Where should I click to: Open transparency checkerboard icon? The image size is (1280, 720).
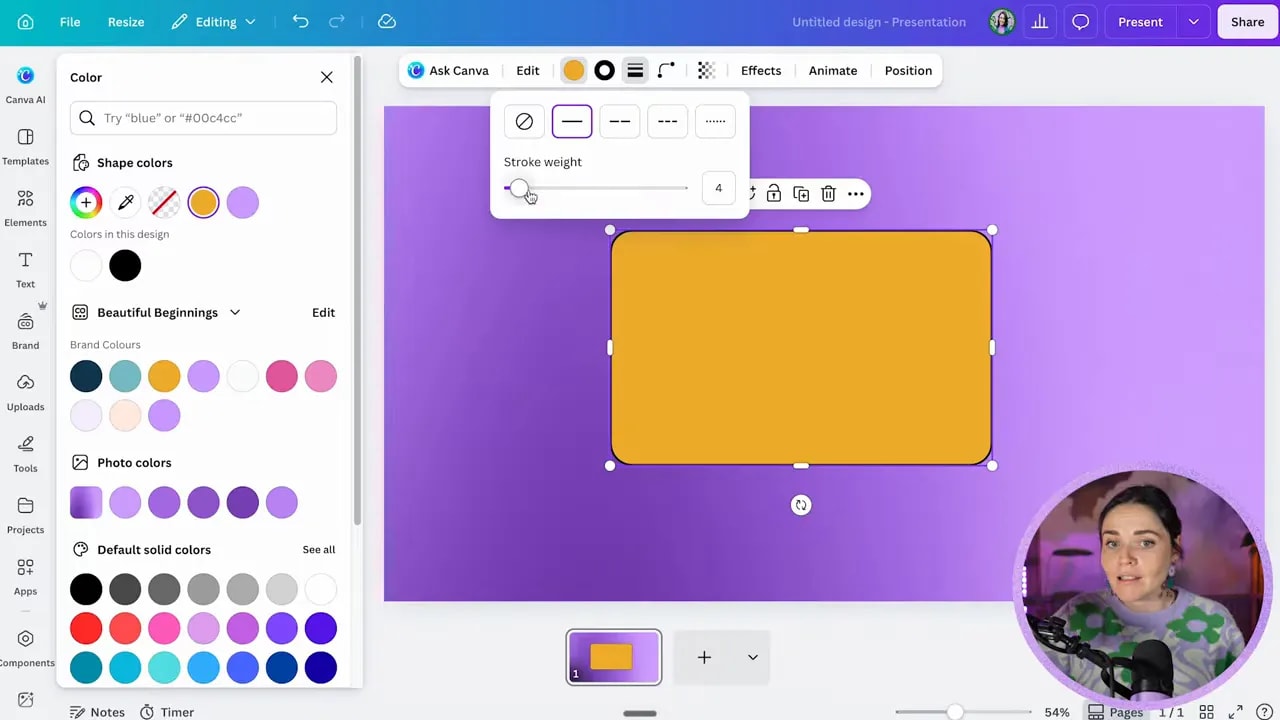pos(706,70)
